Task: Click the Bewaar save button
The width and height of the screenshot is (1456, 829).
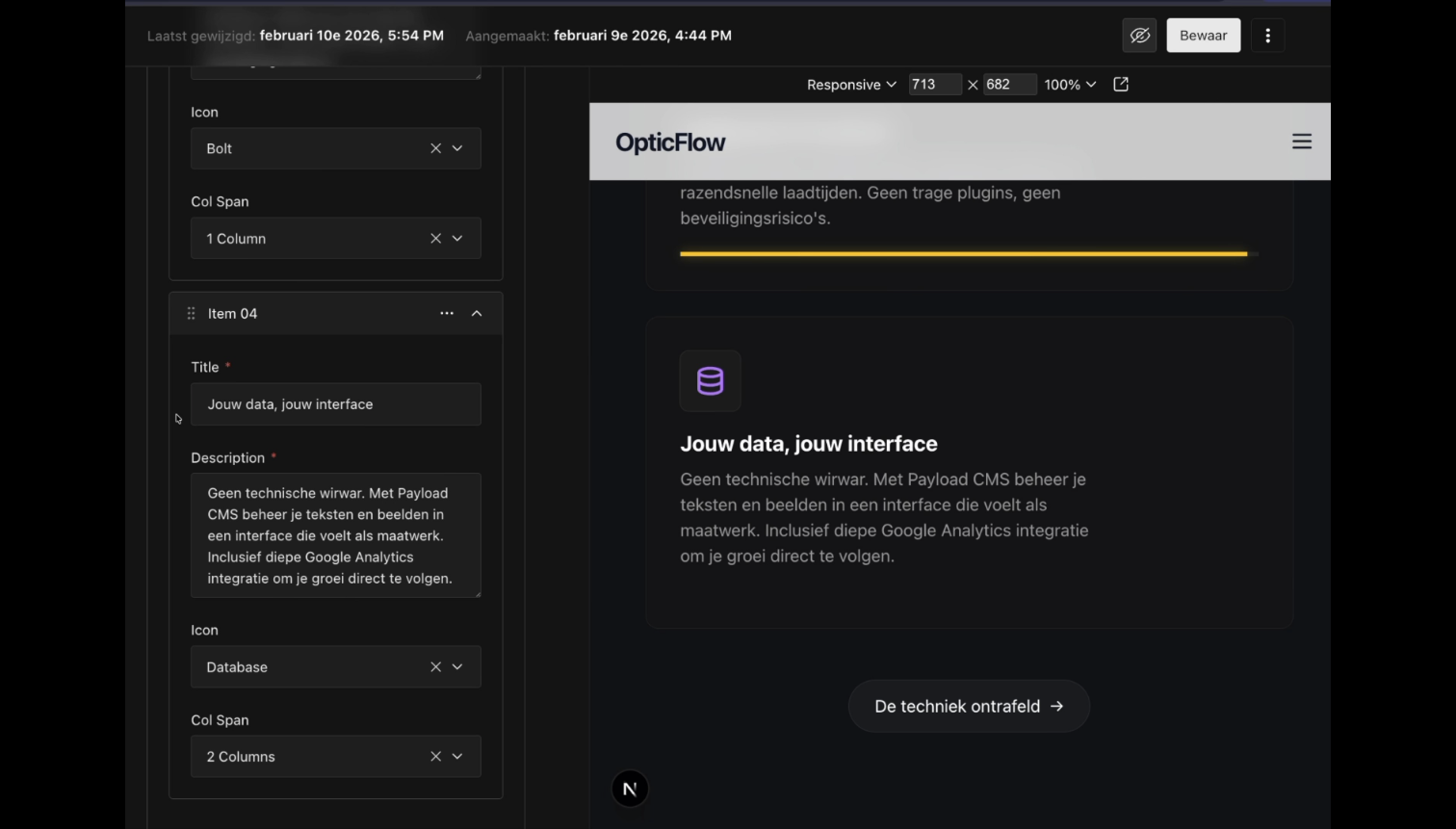Action: pyautogui.click(x=1203, y=36)
